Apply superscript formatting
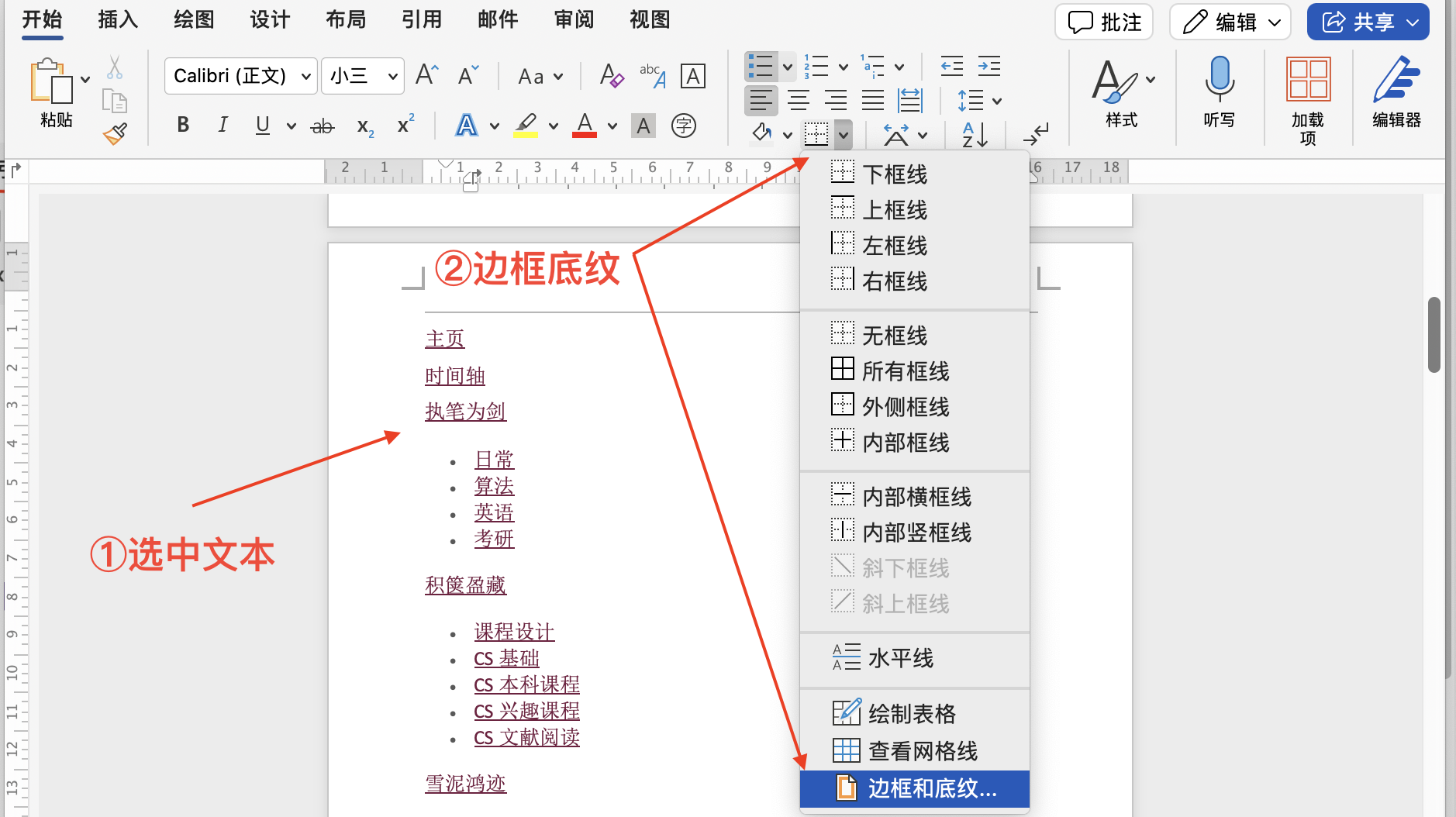The width and height of the screenshot is (1456, 817). [405, 124]
